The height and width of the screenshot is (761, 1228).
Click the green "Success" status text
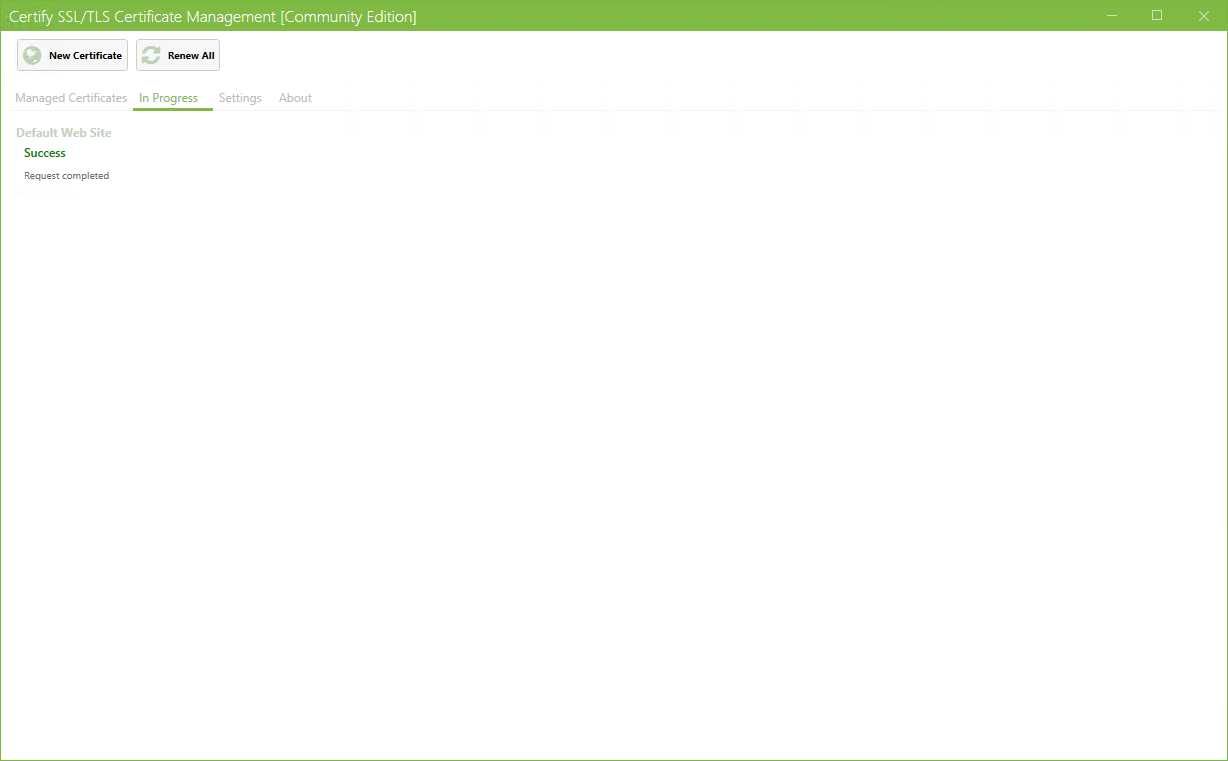(45, 153)
